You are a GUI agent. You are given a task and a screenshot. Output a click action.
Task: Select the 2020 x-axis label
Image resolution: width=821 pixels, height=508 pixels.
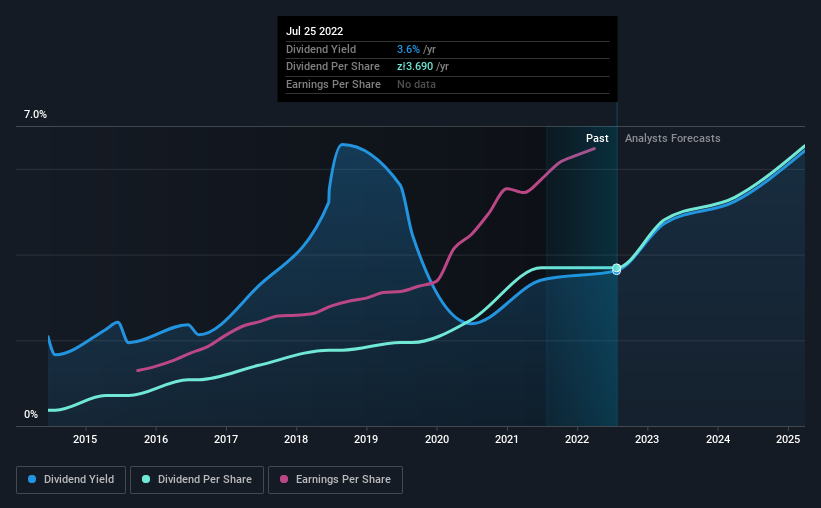click(437, 439)
